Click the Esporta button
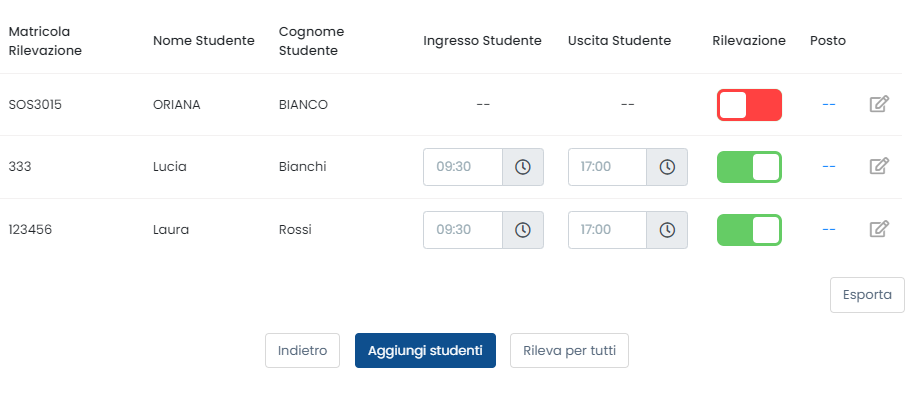Image resolution: width=912 pixels, height=396 pixels. point(867,295)
